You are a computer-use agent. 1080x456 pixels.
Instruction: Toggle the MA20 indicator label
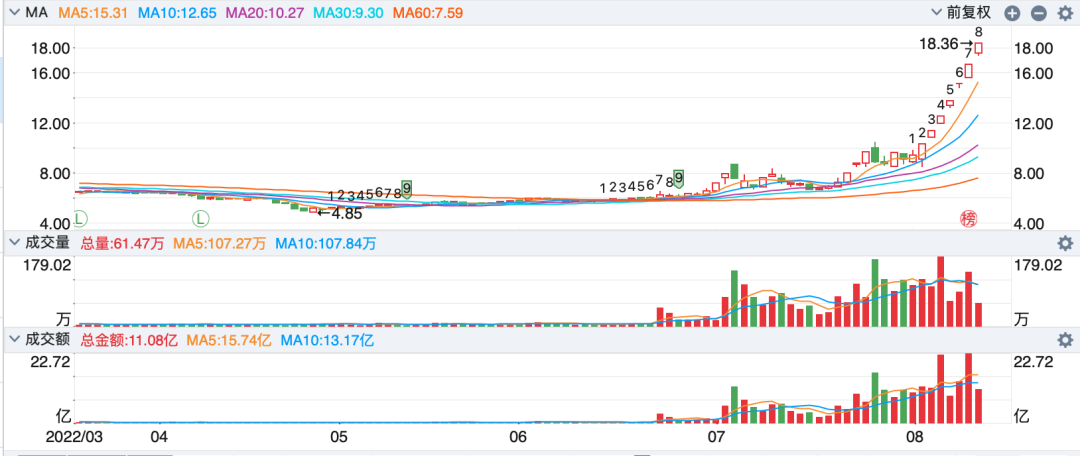pos(265,13)
